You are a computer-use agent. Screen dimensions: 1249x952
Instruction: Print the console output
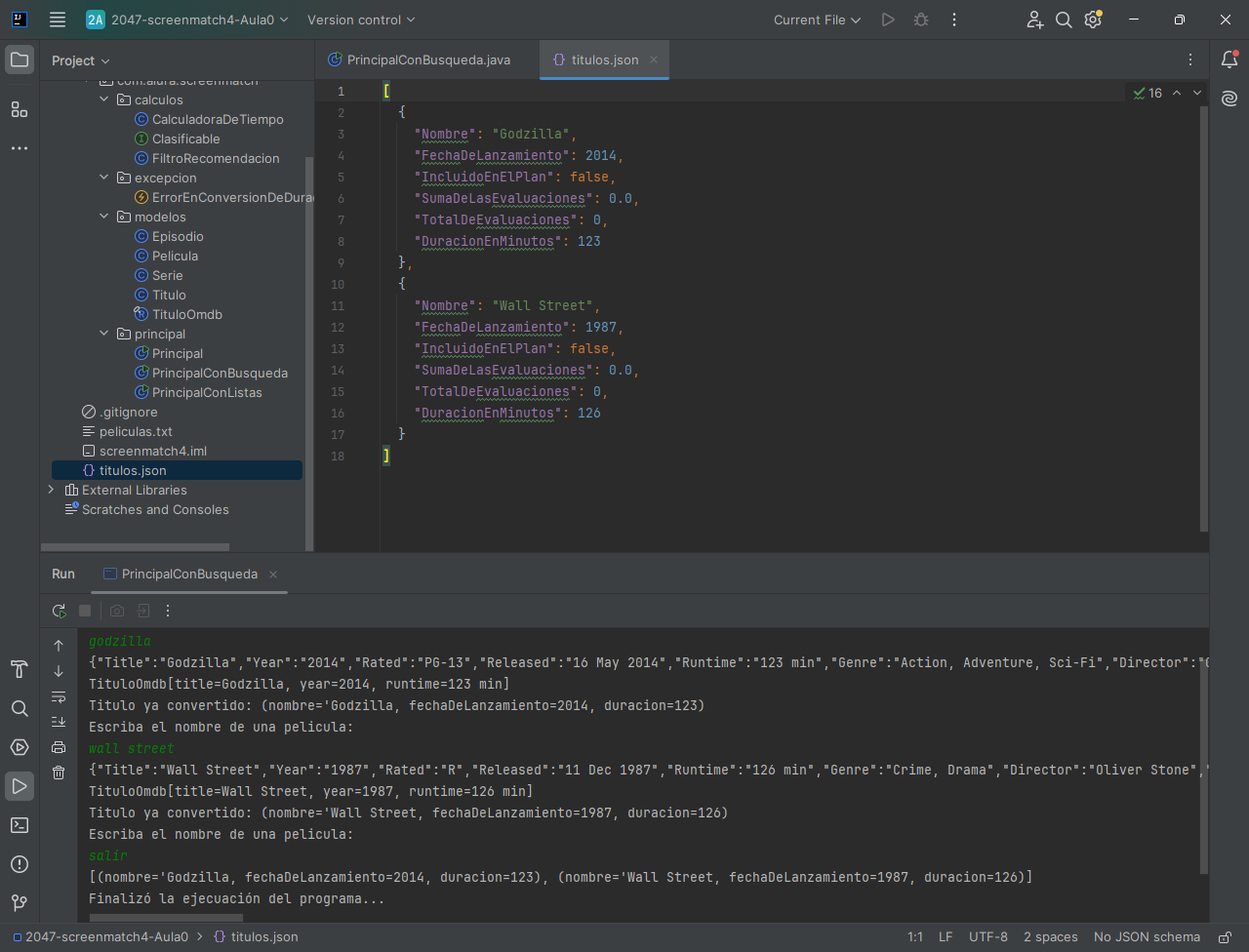[59, 747]
